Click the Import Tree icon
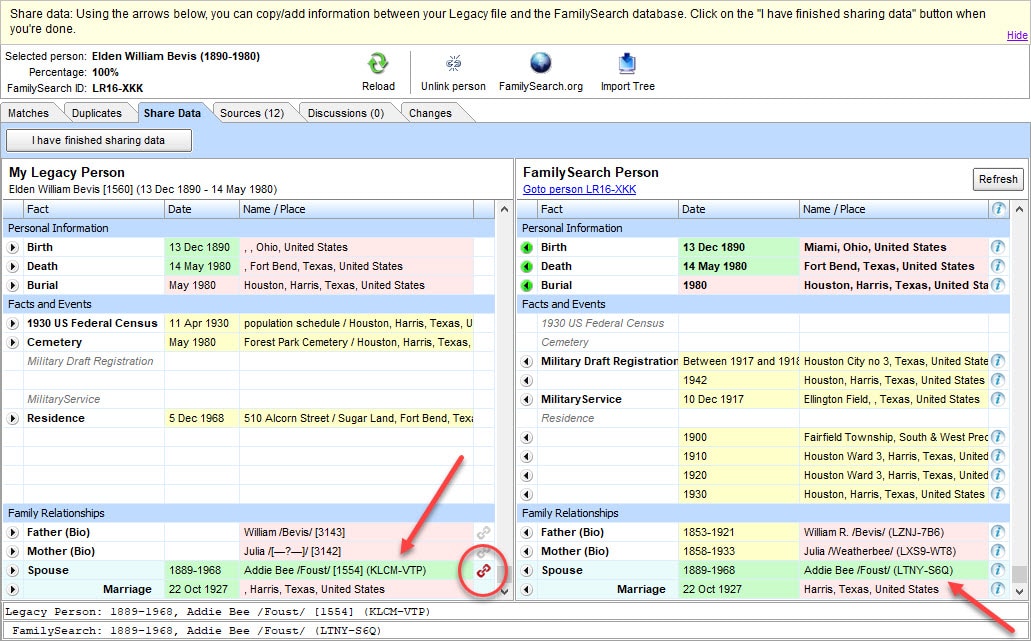The height and width of the screenshot is (641, 1031). tap(627, 63)
